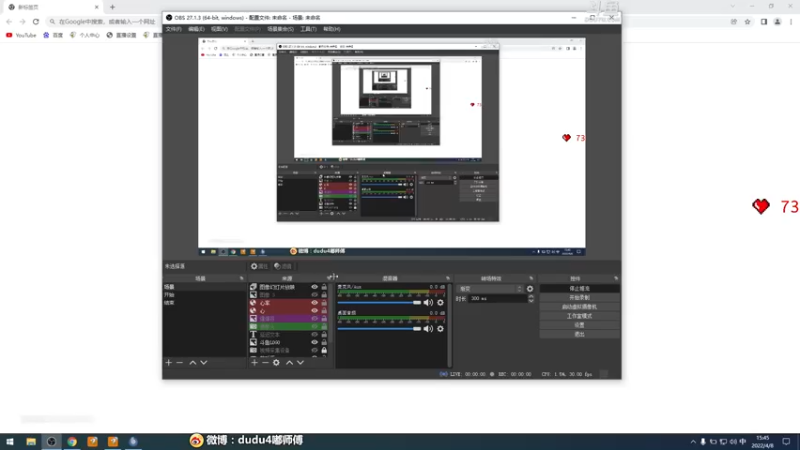Viewport: 800px width, 450px height.
Task: Open the 帮助(H) menu in OBS
Action: (332, 29)
